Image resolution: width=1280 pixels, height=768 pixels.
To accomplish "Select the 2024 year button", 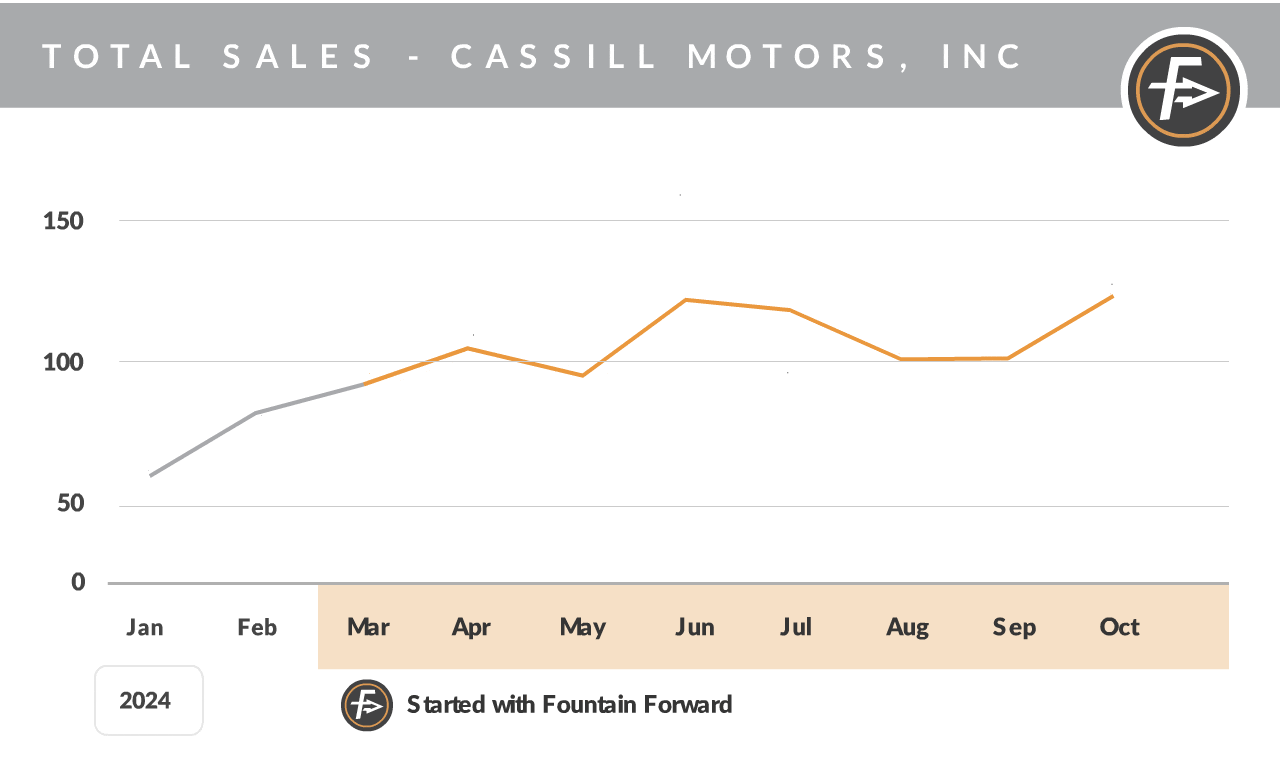I will coord(148,700).
